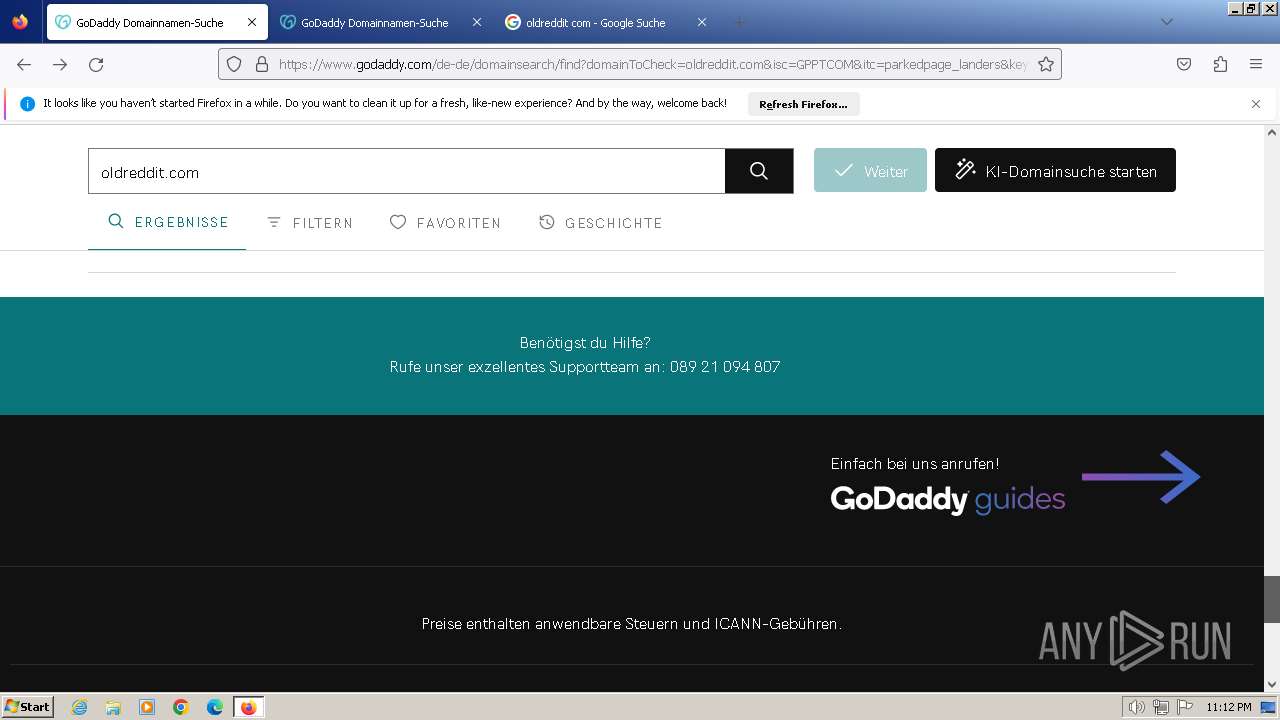Image resolution: width=1280 pixels, height=720 pixels.
Task: Start KI-Domainsuche
Action: coord(1055,171)
